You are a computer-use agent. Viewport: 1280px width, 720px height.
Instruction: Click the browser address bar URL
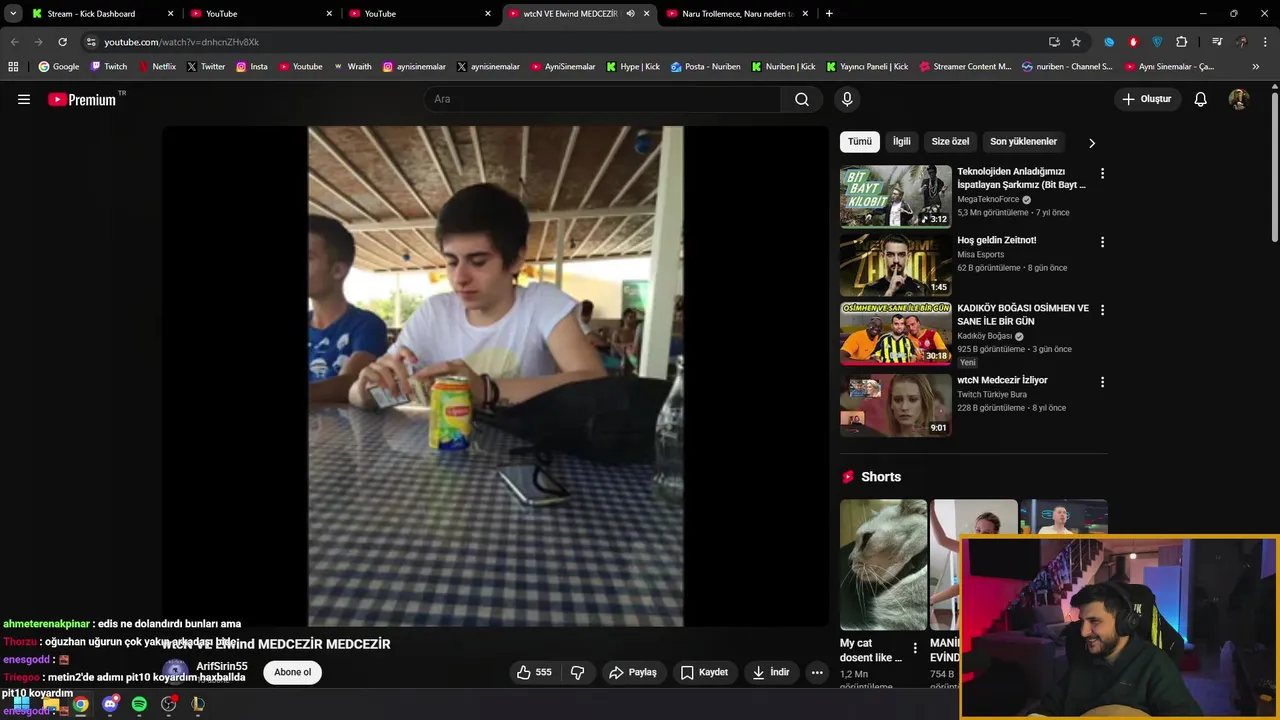[x=181, y=42]
